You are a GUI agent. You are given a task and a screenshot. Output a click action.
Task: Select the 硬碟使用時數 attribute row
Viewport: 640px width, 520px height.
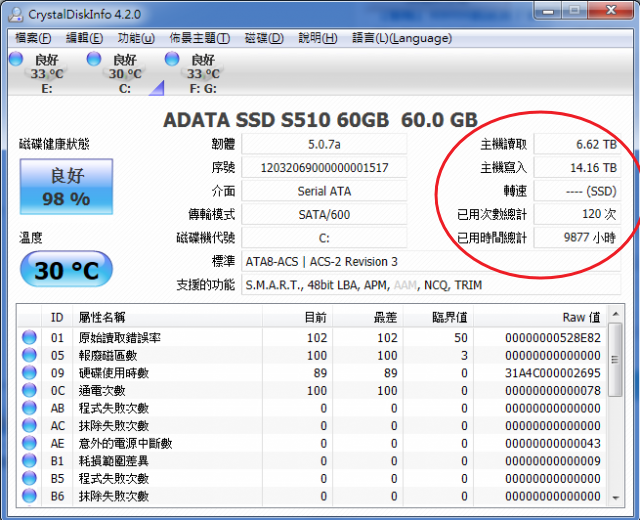pyautogui.click(x=312, y=373)
